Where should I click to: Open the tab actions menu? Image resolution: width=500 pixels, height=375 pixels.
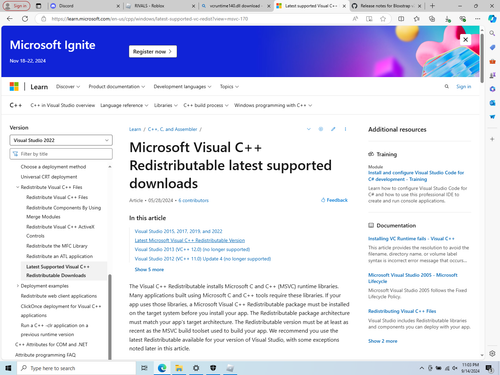[39, 6]
